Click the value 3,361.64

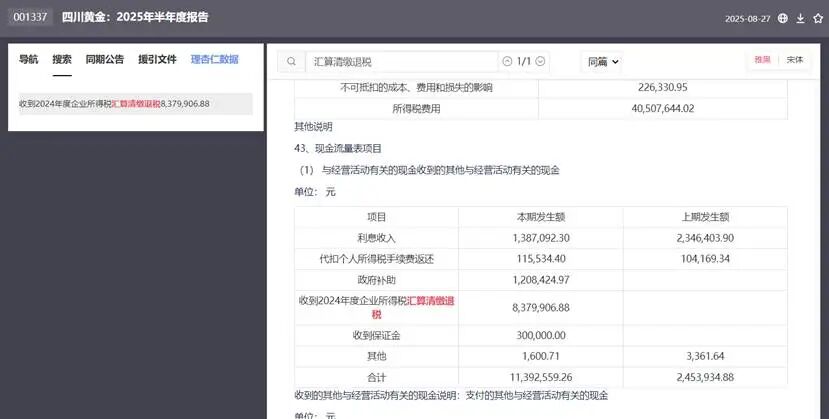coord(705,356)
